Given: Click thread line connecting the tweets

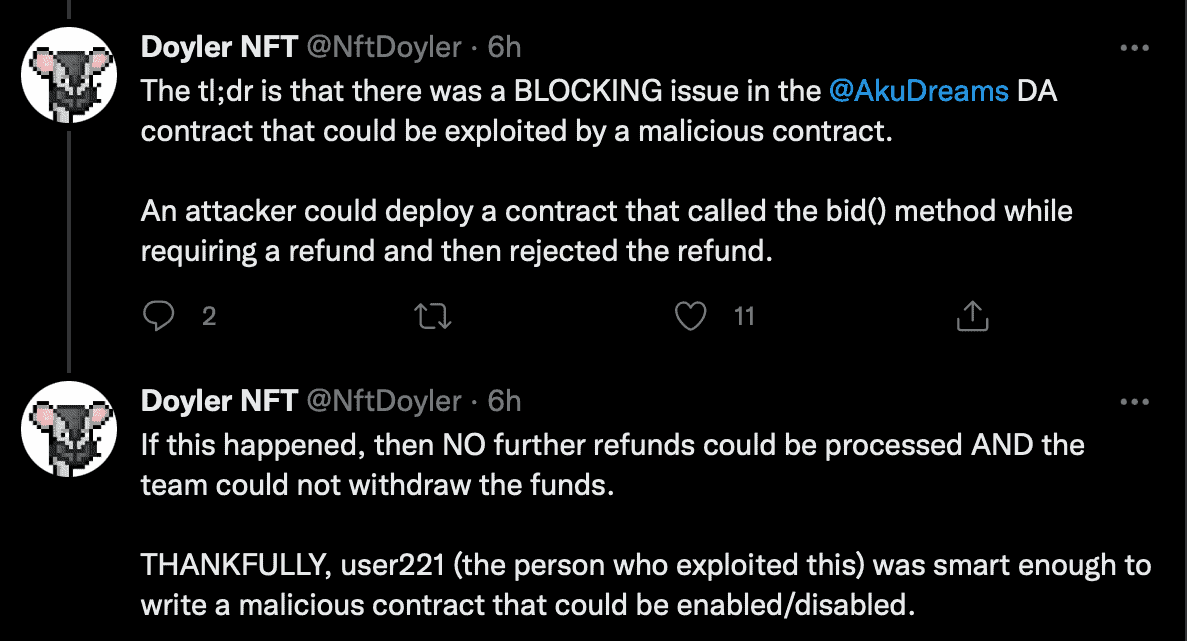Looking at the screenshot, I should 69,251.
